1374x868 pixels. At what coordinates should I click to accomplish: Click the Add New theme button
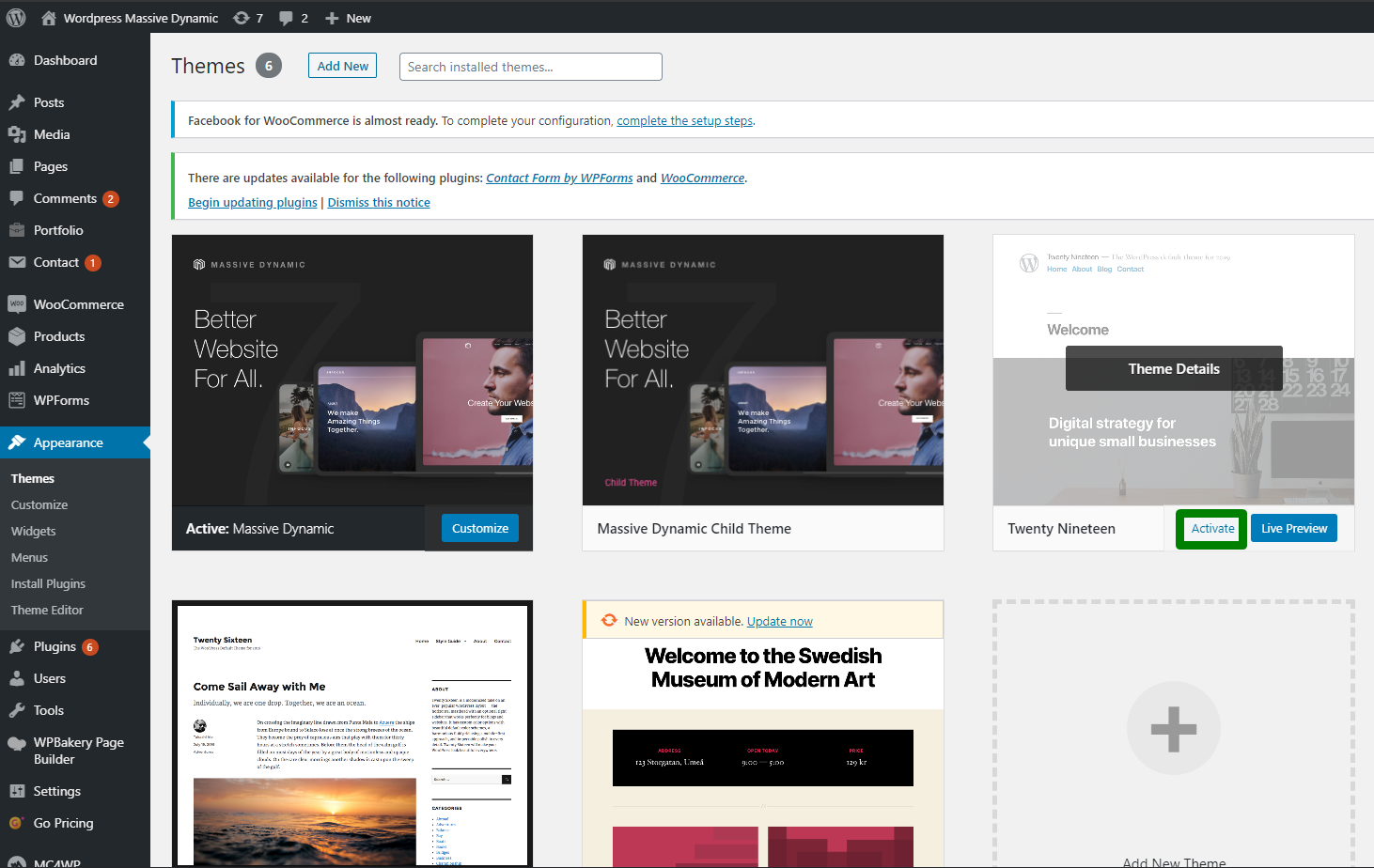(x=342, y=66)
